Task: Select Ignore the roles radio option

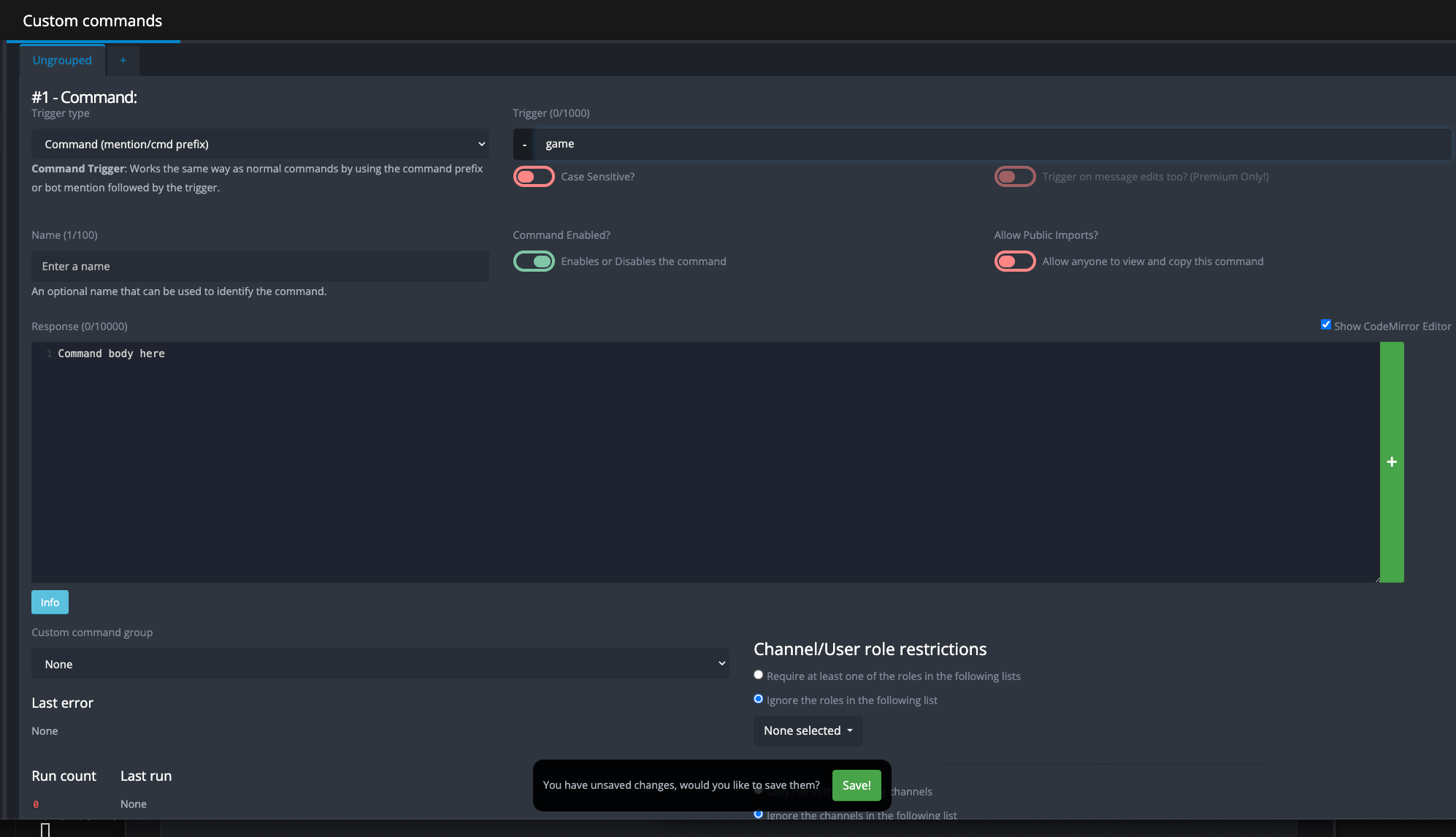Action: [x=758, y=699]
